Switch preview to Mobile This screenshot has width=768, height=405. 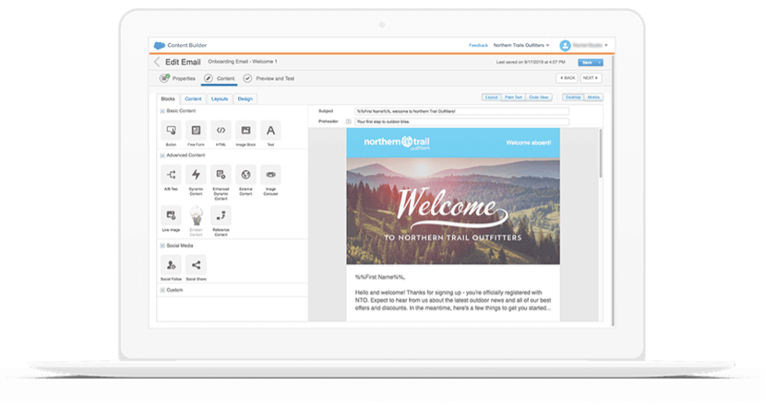click(595, 98)
